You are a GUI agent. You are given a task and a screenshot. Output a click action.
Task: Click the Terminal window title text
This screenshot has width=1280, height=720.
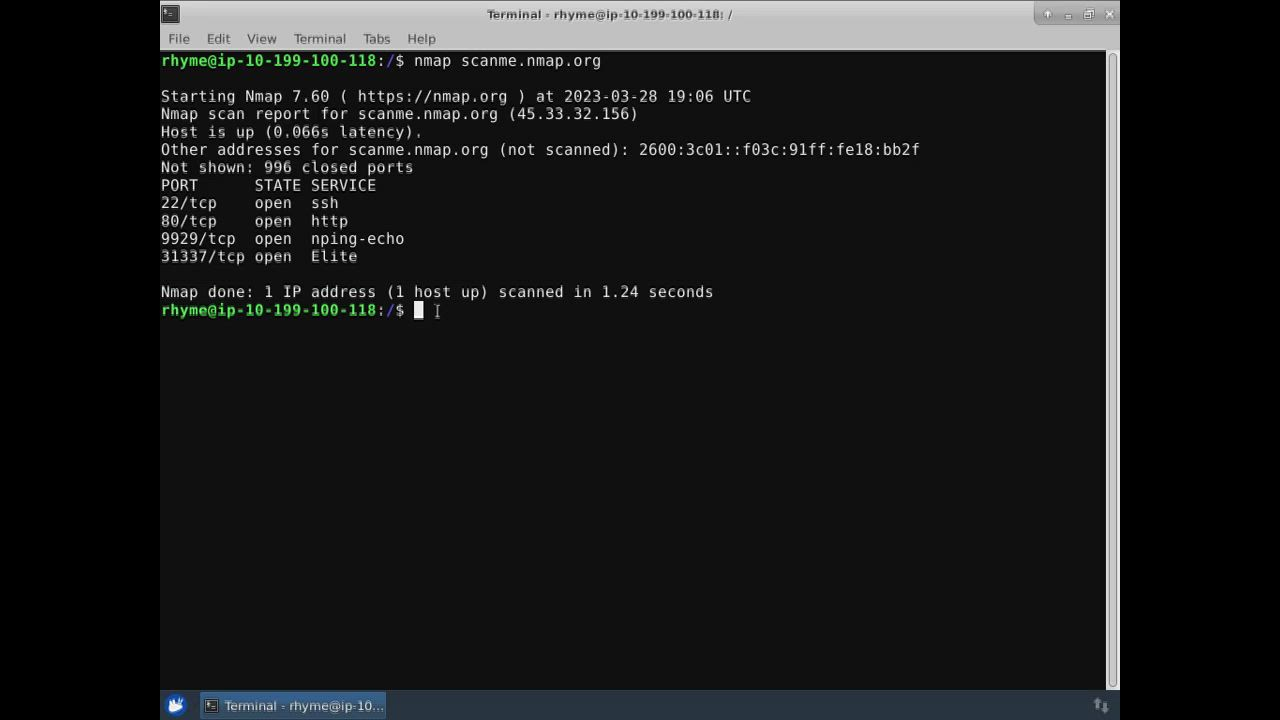click(609, 14)
